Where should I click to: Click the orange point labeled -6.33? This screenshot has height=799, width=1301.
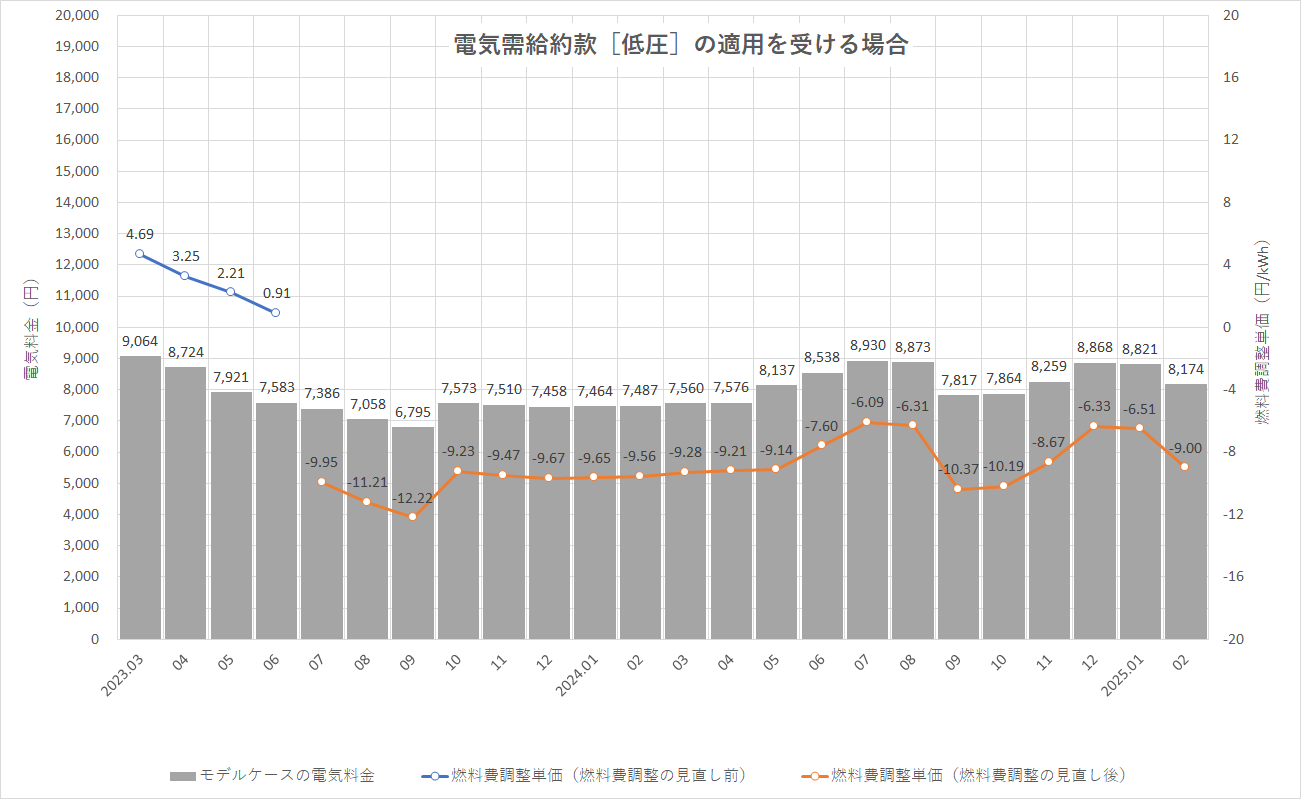click(x=1094, y=426)
